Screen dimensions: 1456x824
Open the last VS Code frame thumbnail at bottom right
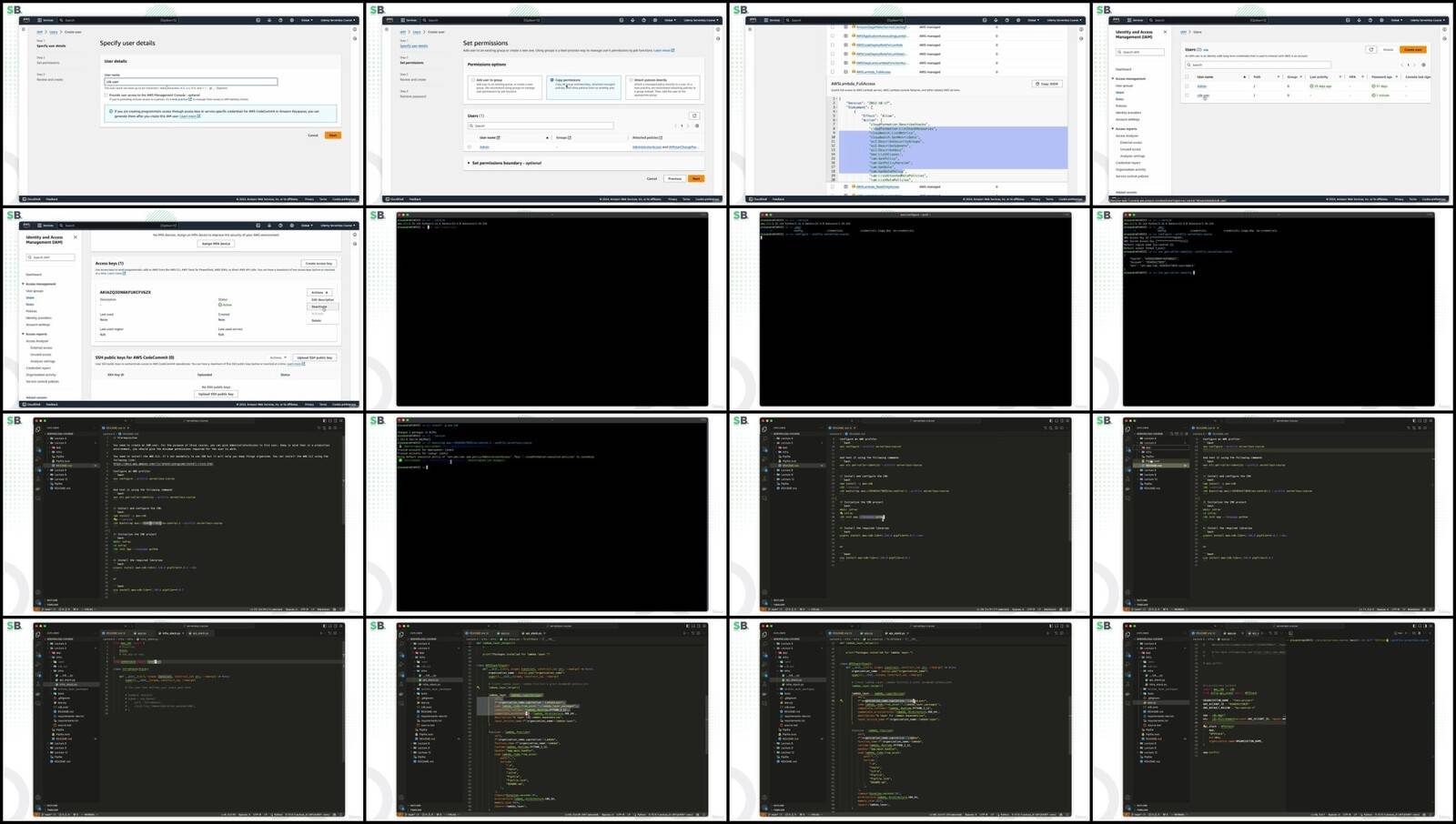pyautogui.click(x=1278, y=718)
